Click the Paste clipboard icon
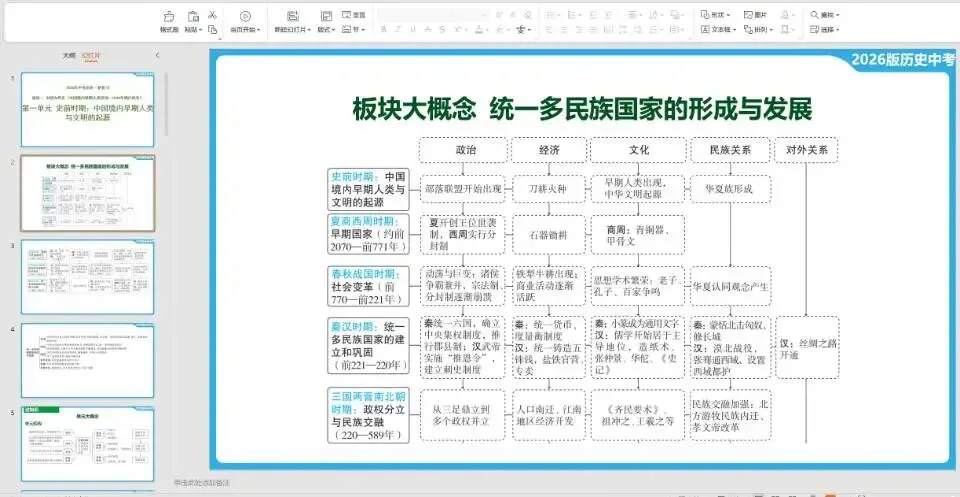960x497 pixels. 193,17
